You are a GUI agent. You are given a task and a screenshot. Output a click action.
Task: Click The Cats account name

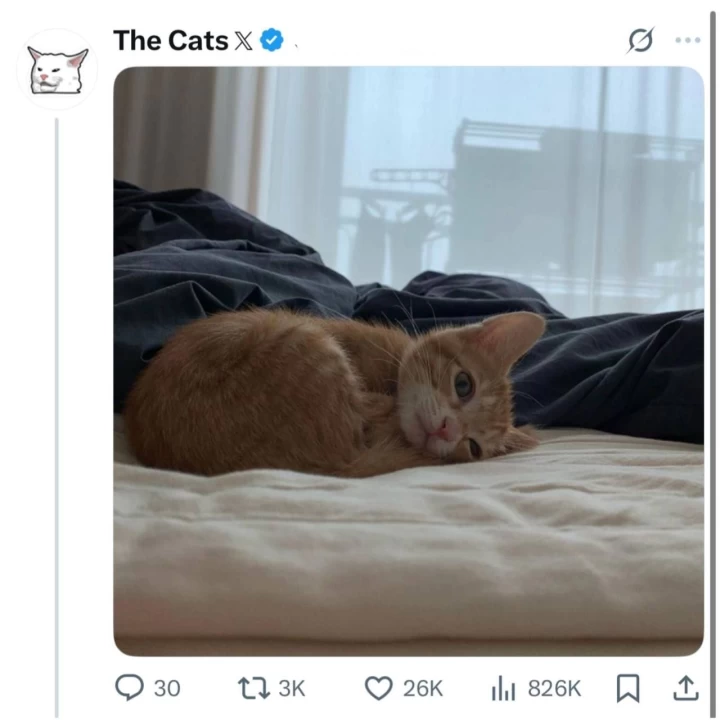pyautogui.click(x=170, y=40)
